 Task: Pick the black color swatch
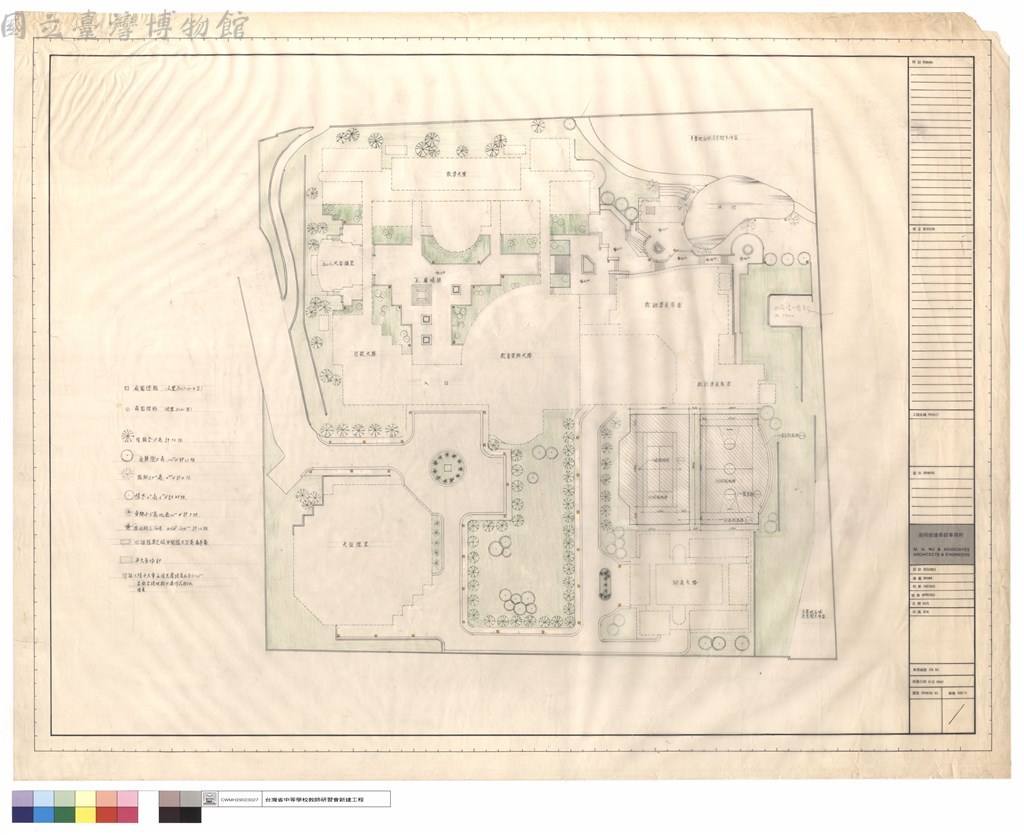[191, 815]
